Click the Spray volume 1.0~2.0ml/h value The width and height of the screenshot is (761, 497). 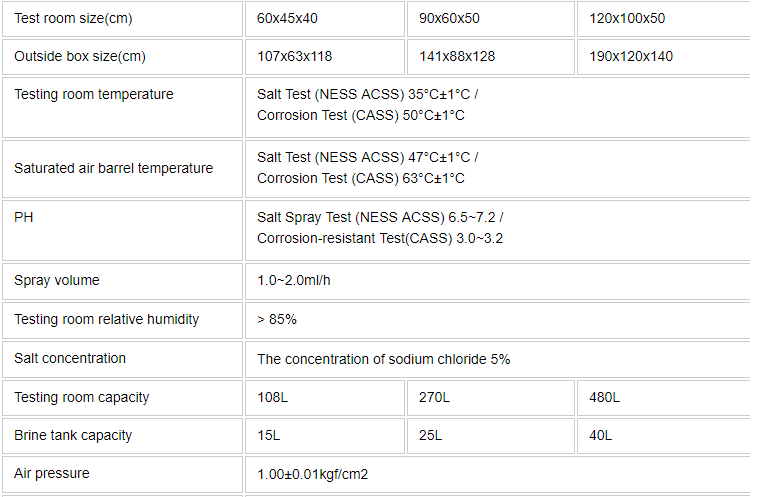294,281
